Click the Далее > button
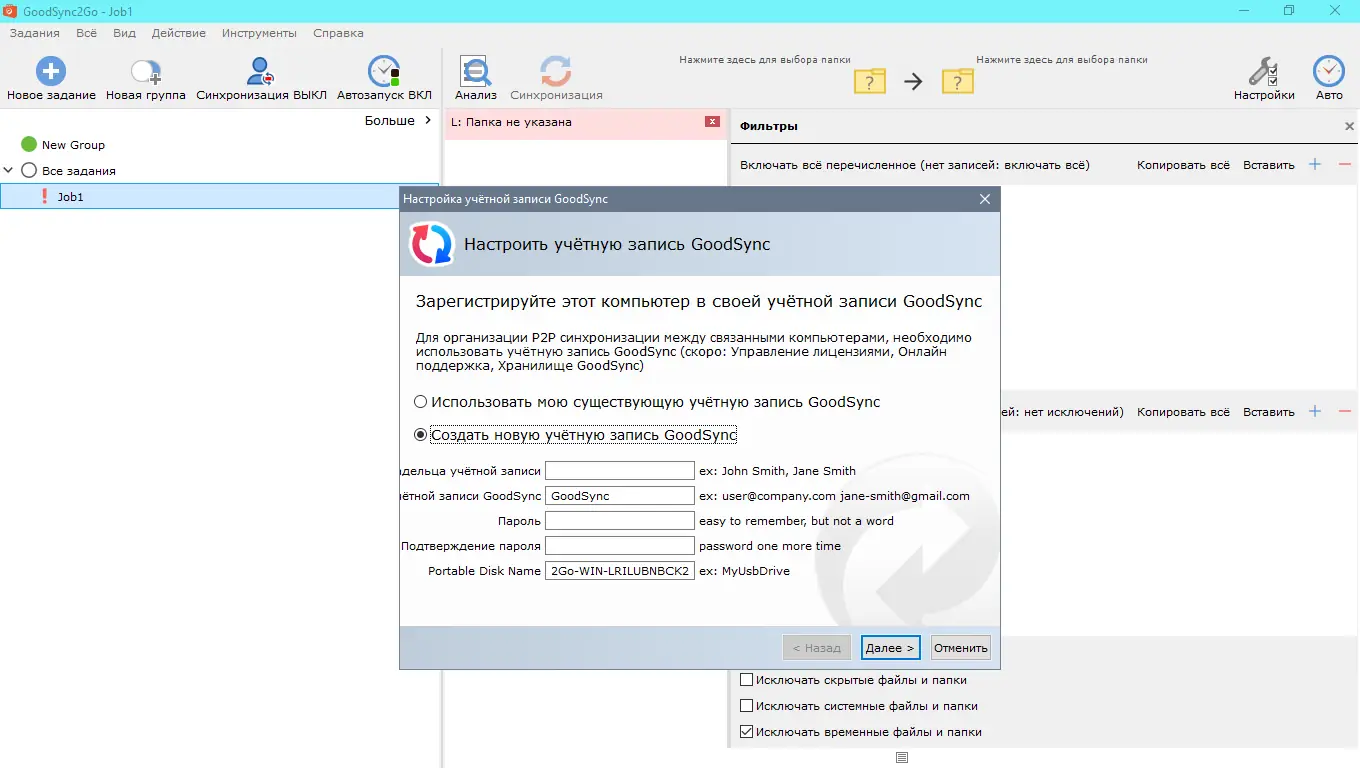Viewport: 1360px width, 768px height. coord(890,648)
